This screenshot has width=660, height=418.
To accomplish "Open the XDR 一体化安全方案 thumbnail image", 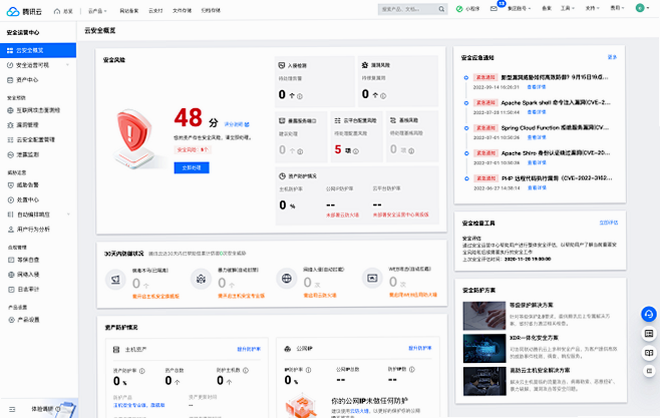I will tap(484, 349).
